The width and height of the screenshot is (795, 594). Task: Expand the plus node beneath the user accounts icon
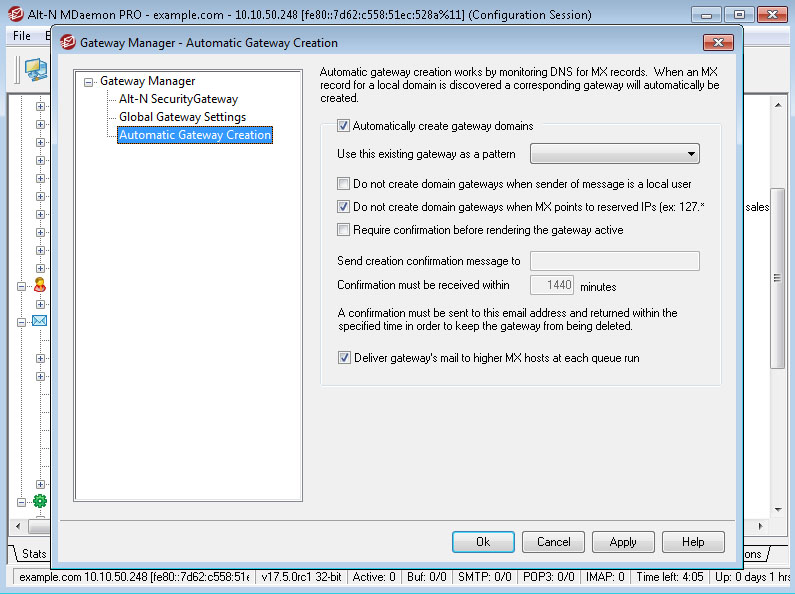(41, 304)
